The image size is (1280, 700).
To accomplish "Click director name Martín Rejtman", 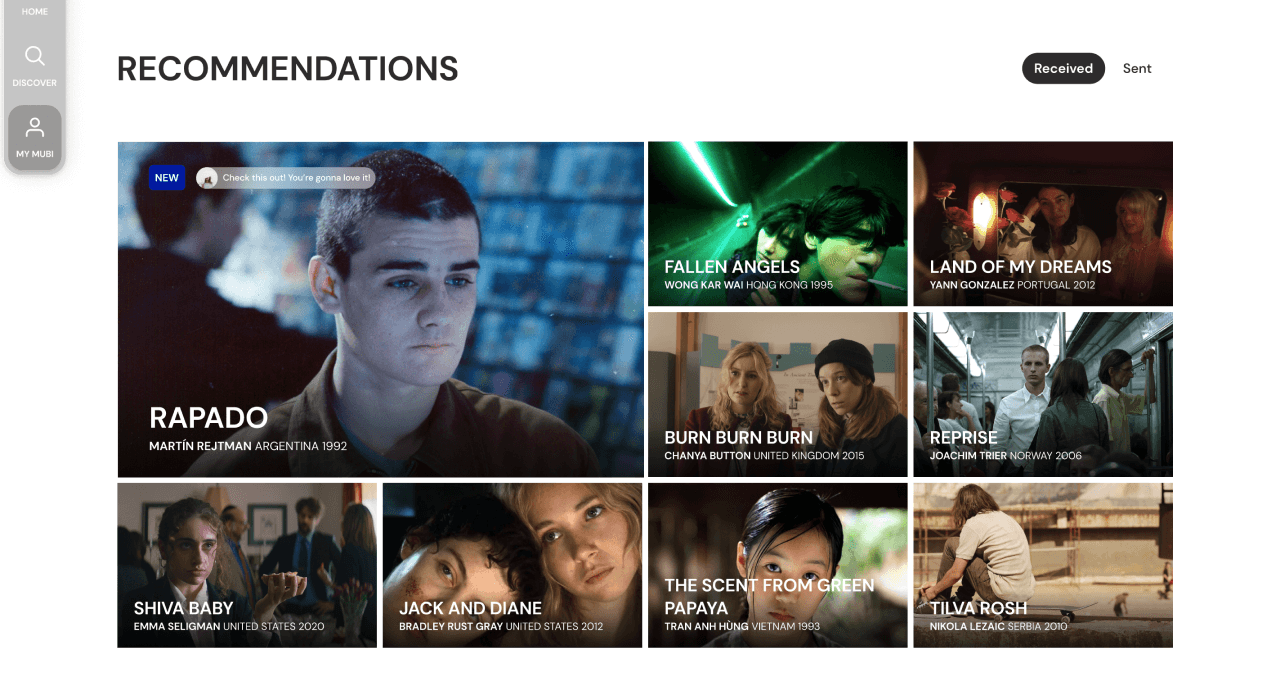I will pyautogui.click(x=200, y=446).
